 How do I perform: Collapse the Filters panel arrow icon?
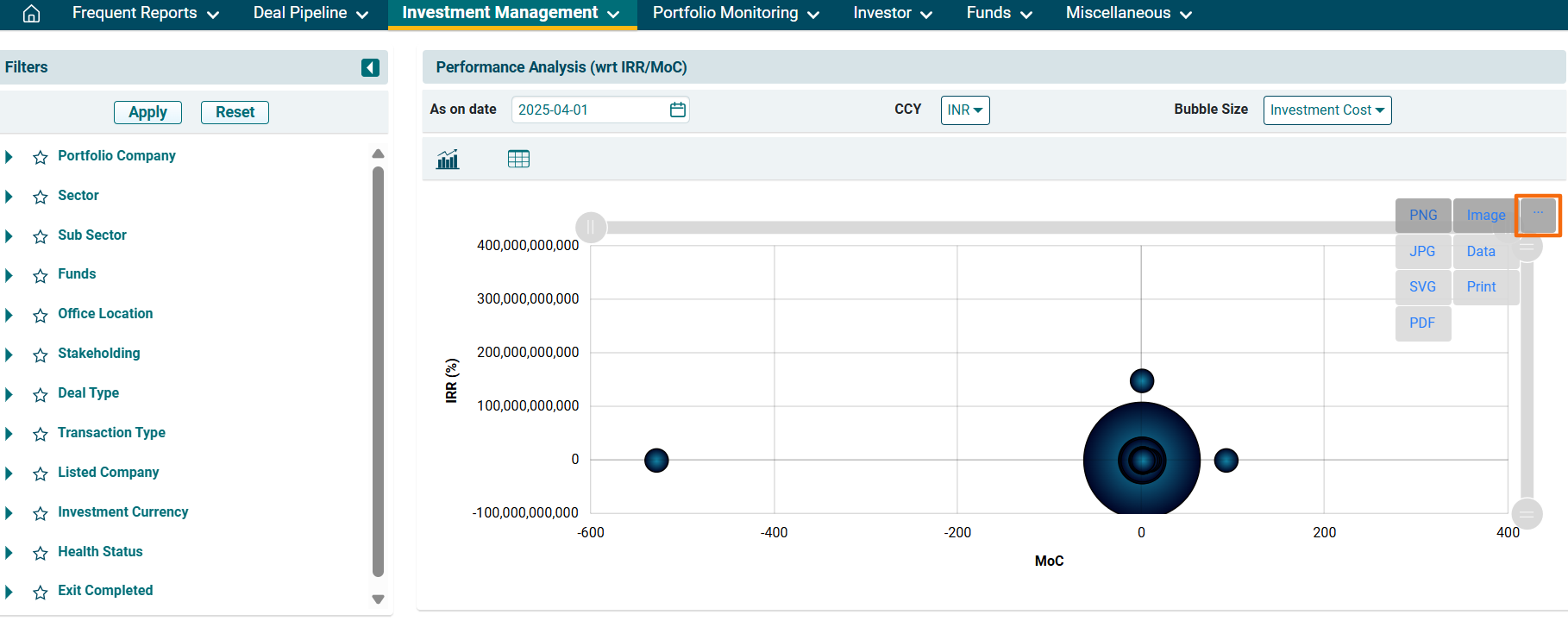click(370, 67)
